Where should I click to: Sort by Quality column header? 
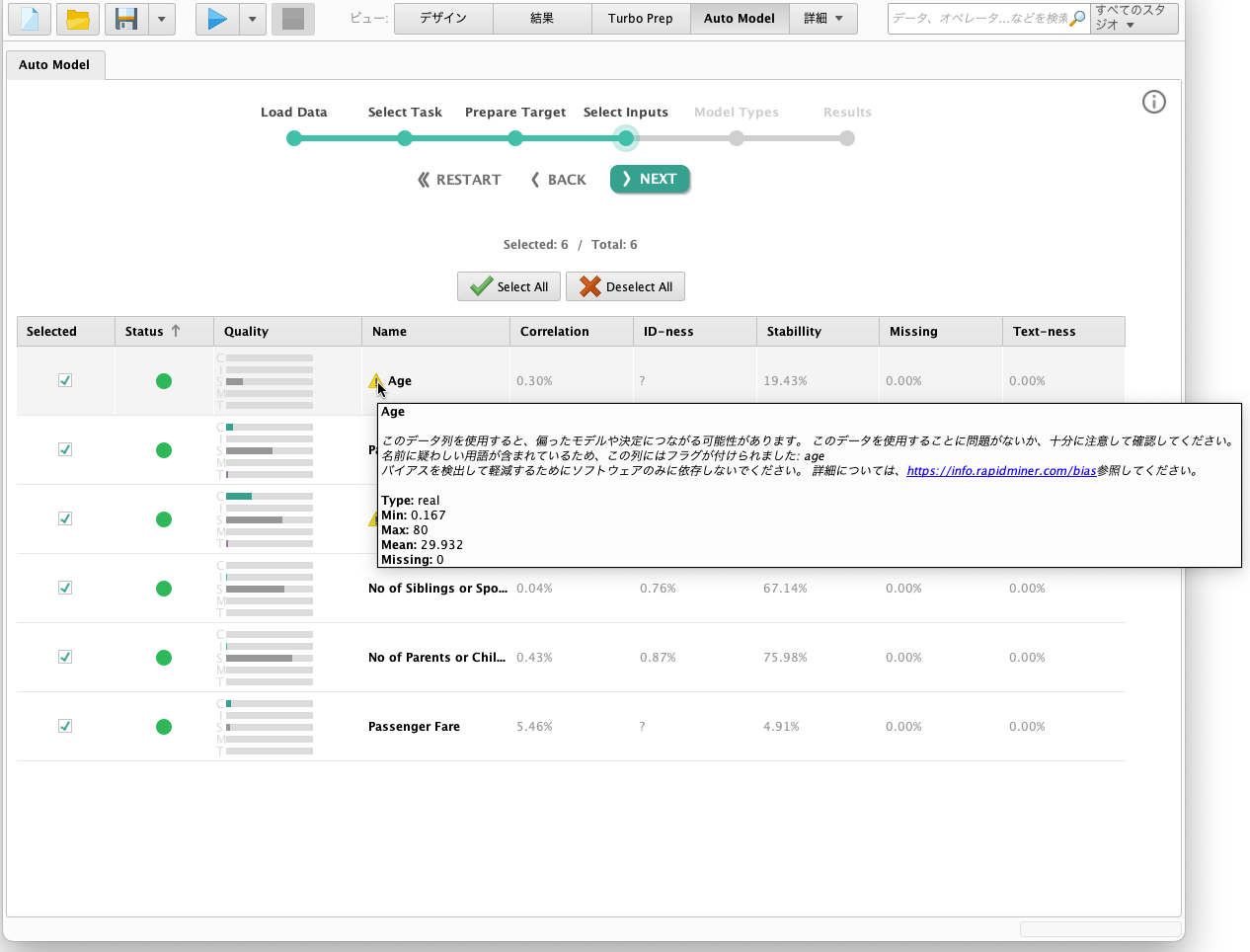click(x=287, y=332)
